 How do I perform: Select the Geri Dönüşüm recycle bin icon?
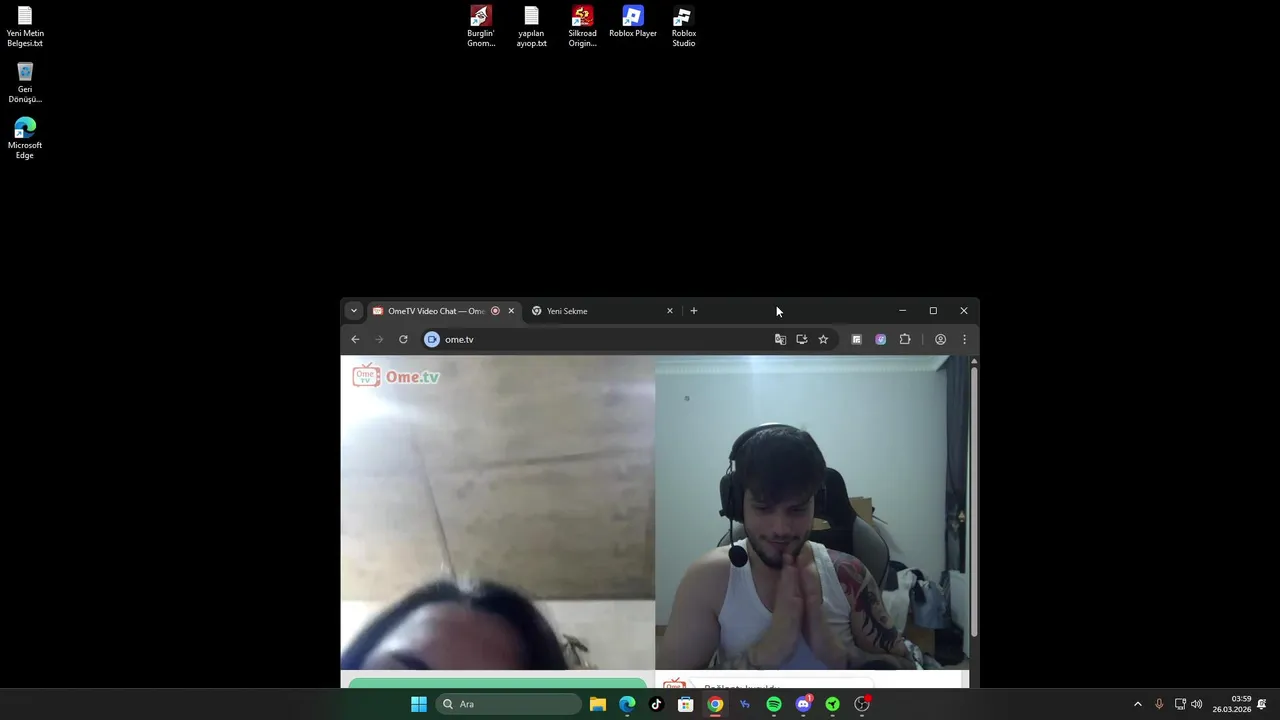[x=25, y=83]
